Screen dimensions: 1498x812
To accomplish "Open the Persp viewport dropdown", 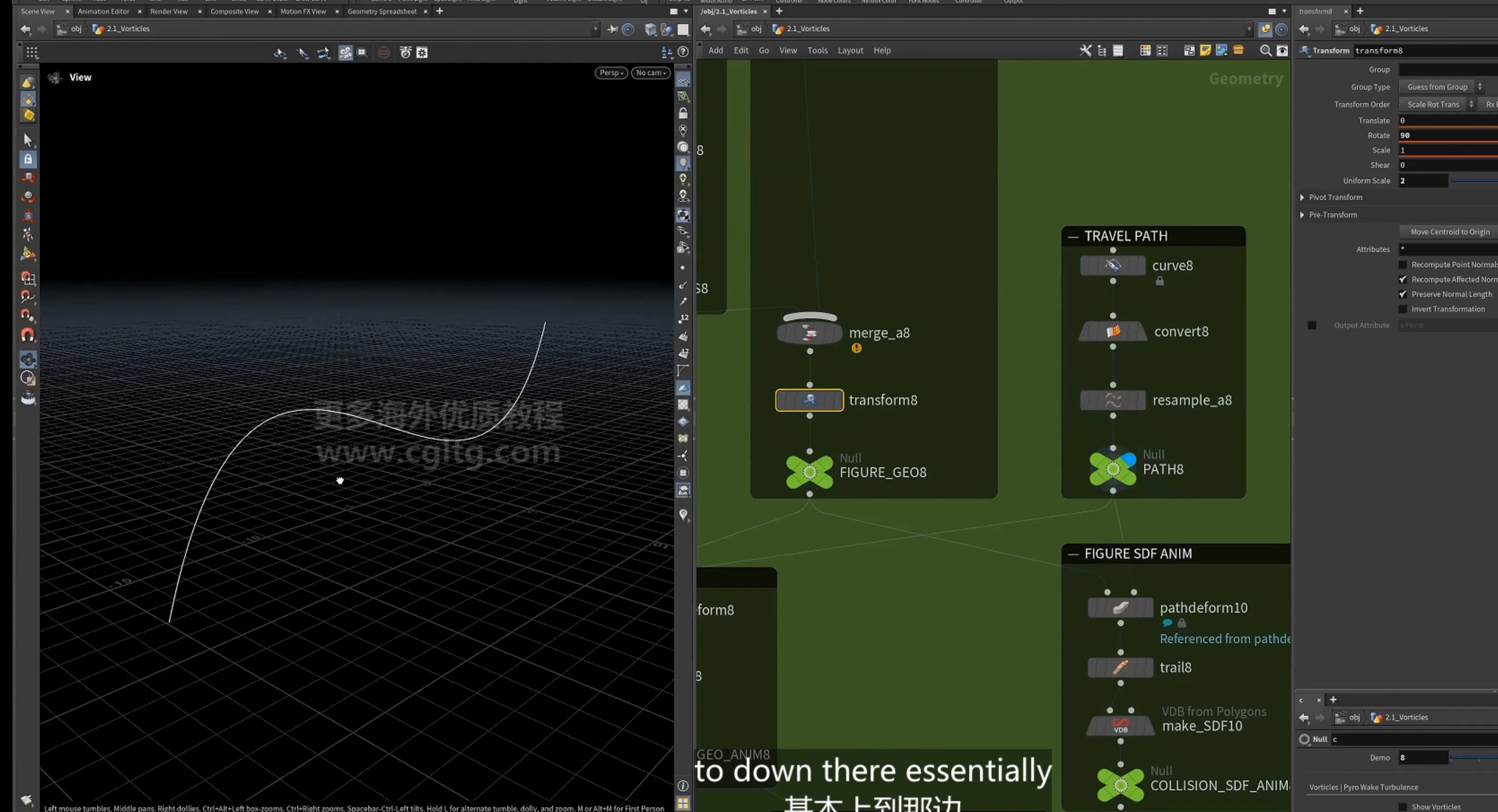I will (x=611, y=72).
